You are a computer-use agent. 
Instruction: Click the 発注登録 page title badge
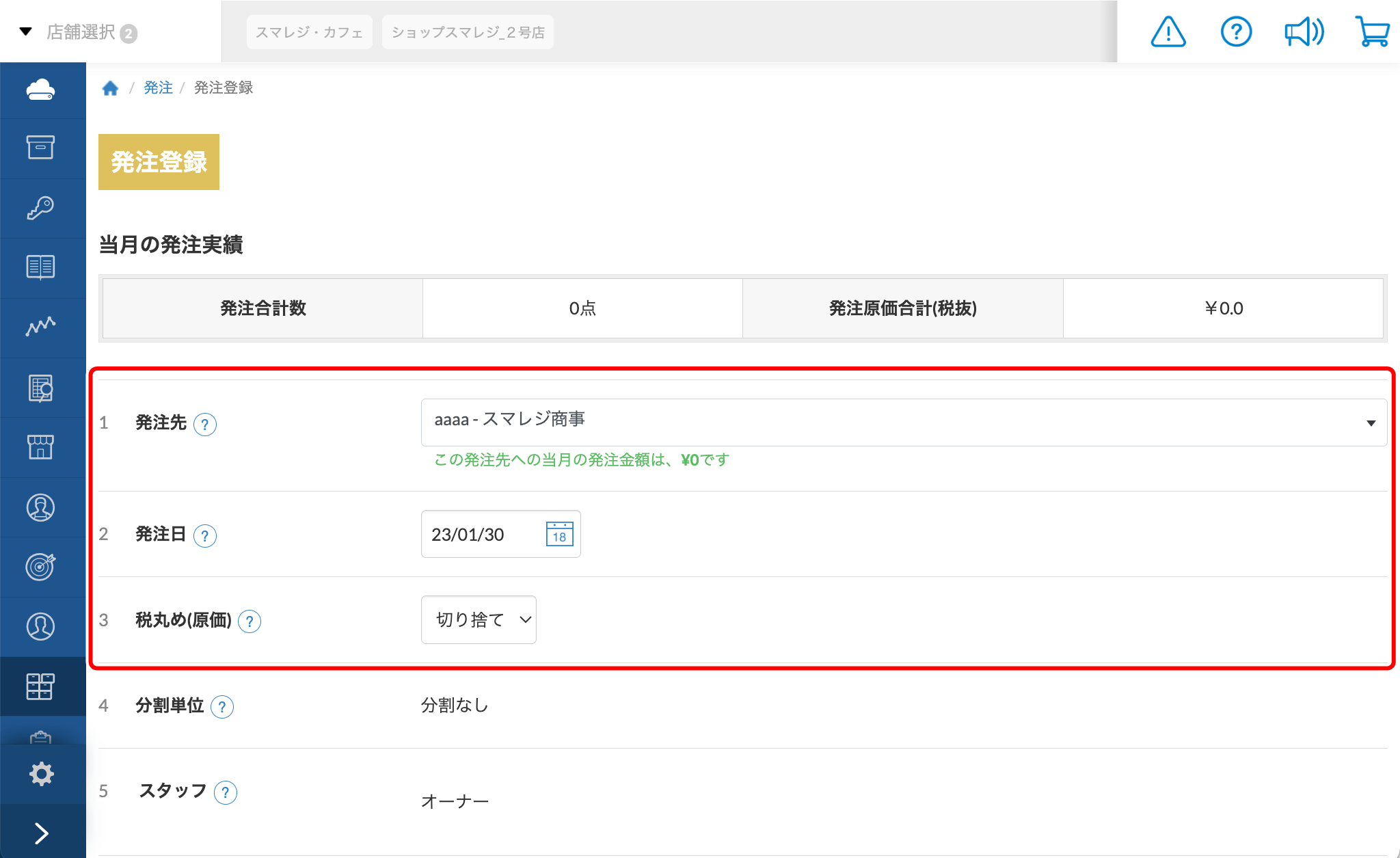[159, 162]
